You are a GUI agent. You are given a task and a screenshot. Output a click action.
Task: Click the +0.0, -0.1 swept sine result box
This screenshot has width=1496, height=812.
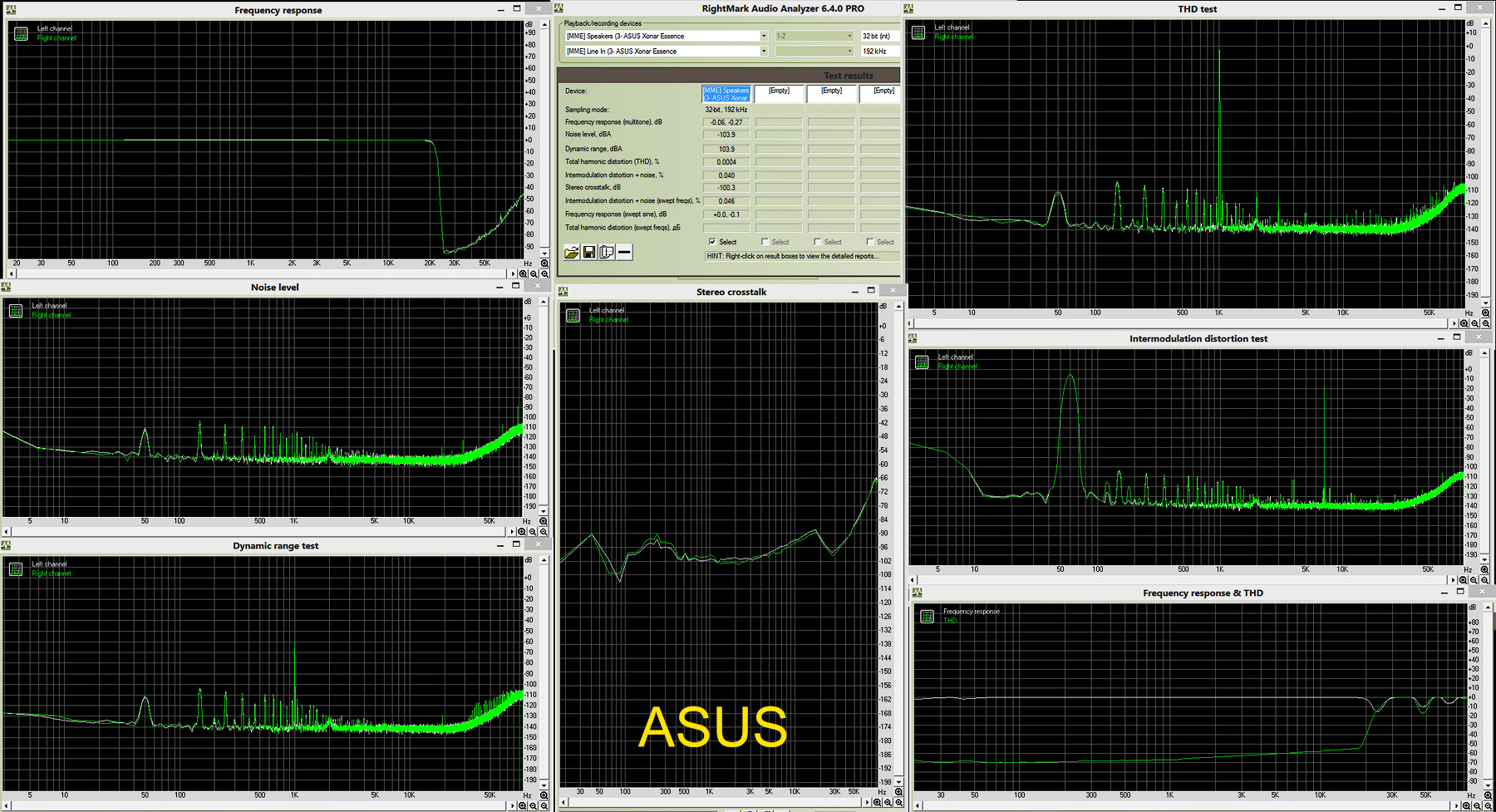pos(726,214)
